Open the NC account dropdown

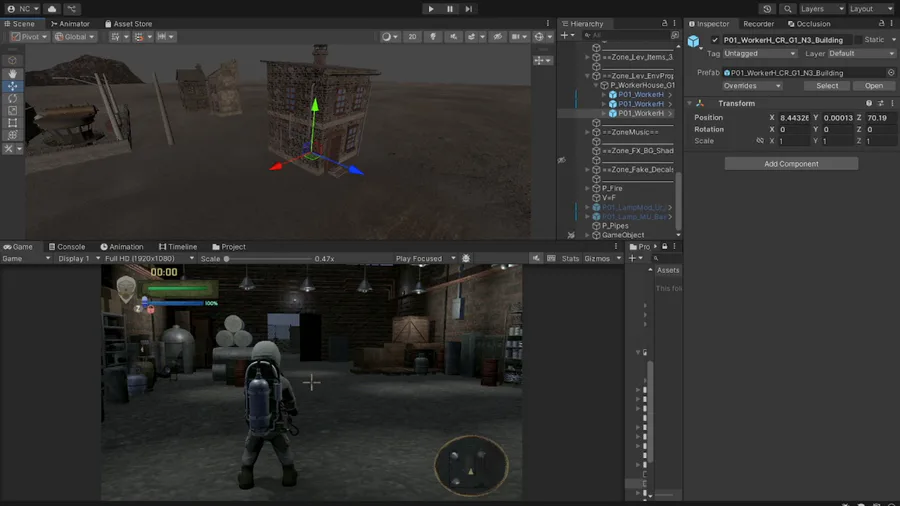click(x=24, y=9)
